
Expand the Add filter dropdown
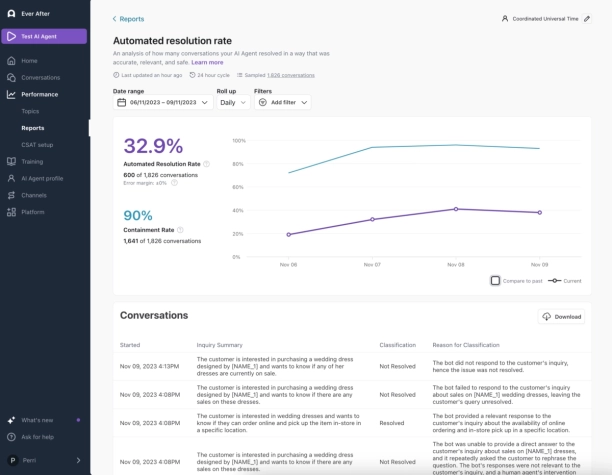(x=282, y=102)
